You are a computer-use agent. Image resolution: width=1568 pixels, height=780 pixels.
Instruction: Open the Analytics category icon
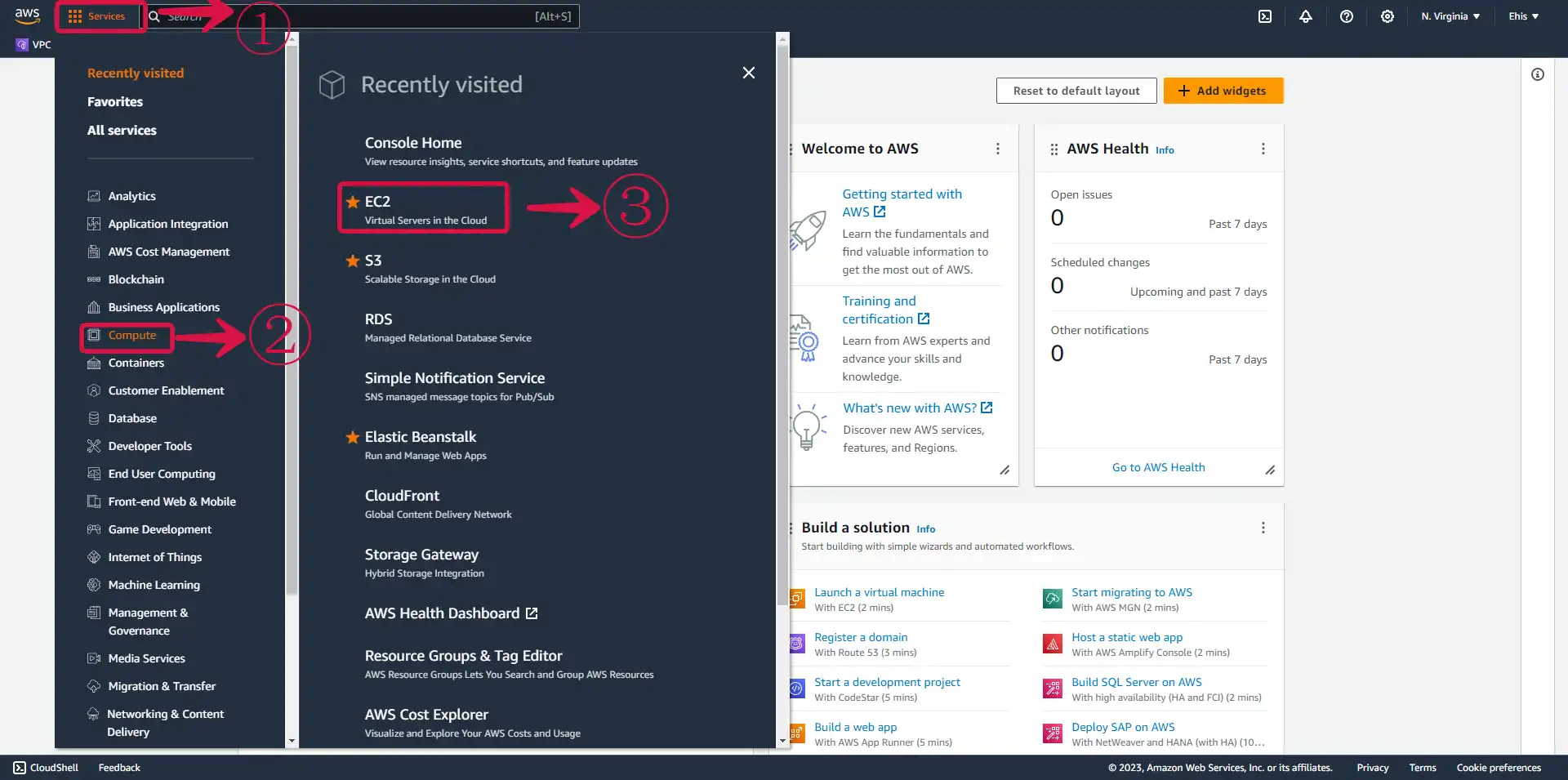coord(94,196)
